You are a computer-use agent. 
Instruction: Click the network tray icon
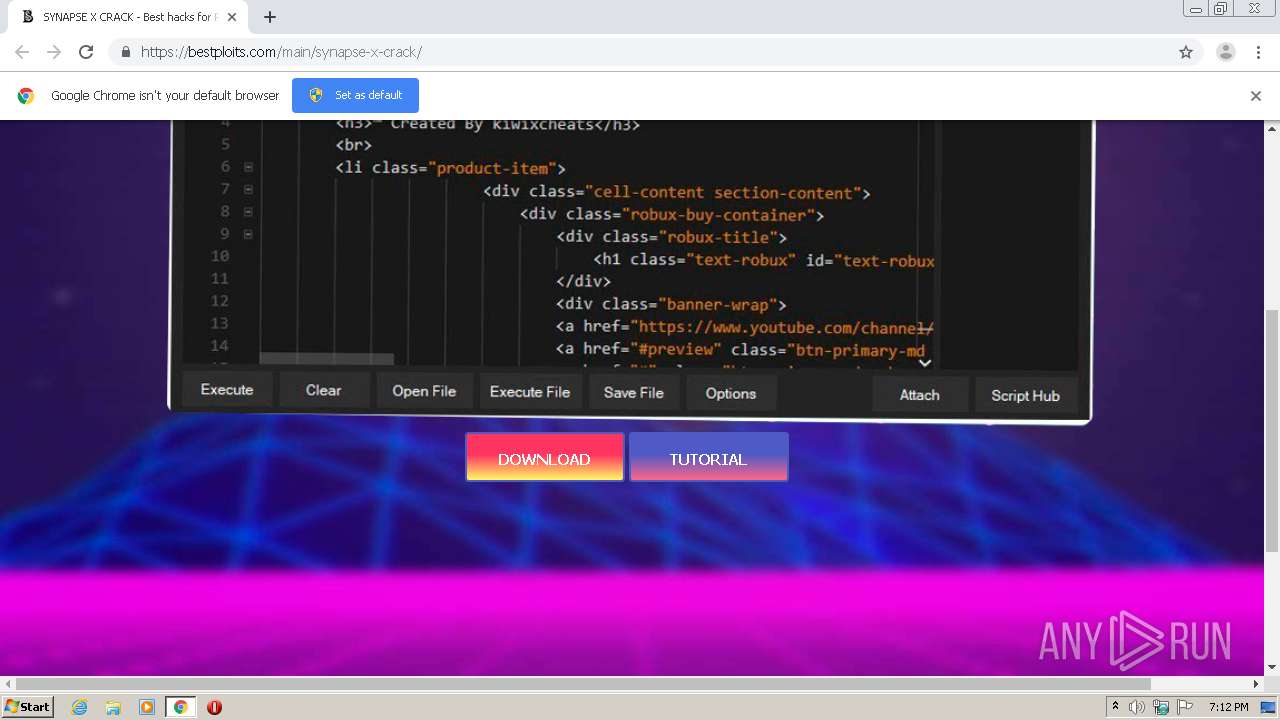pos(1161,707)
